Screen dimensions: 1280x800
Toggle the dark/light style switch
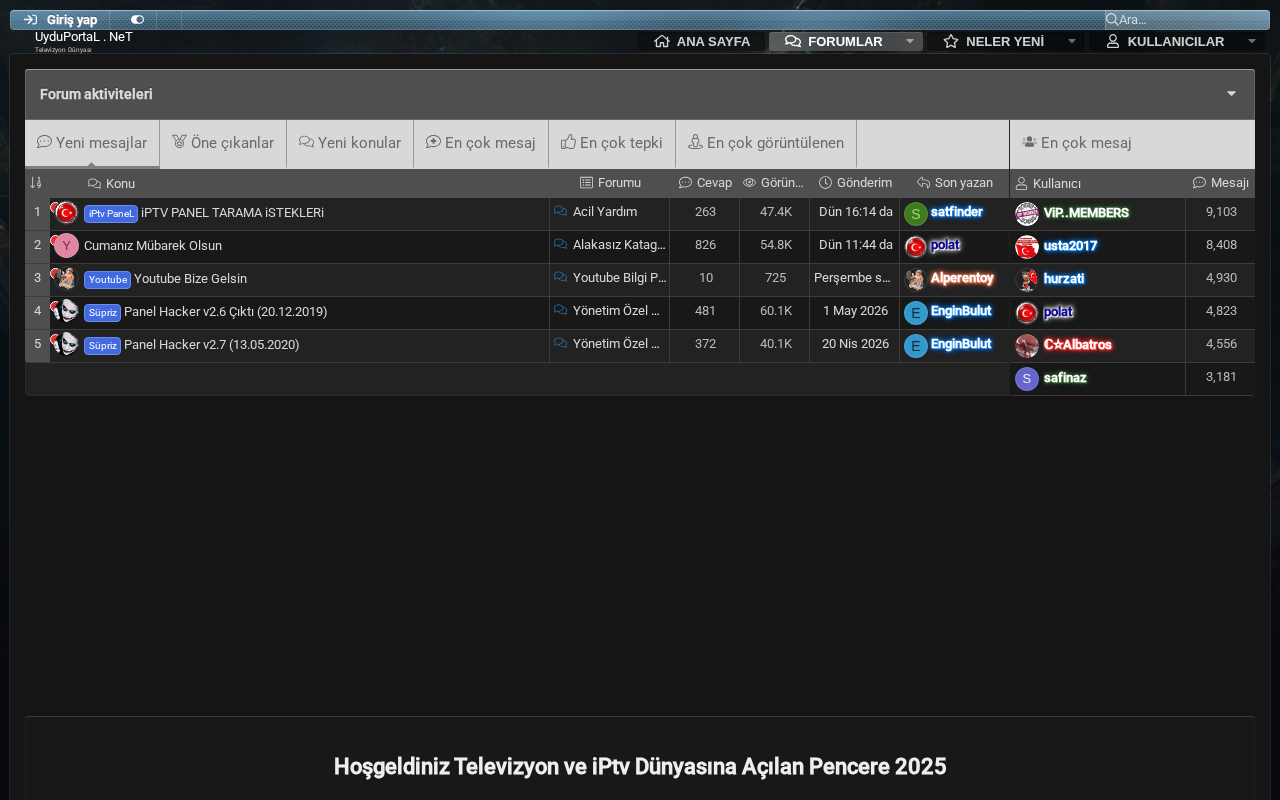pyautogui.click(x=137, y=20)
